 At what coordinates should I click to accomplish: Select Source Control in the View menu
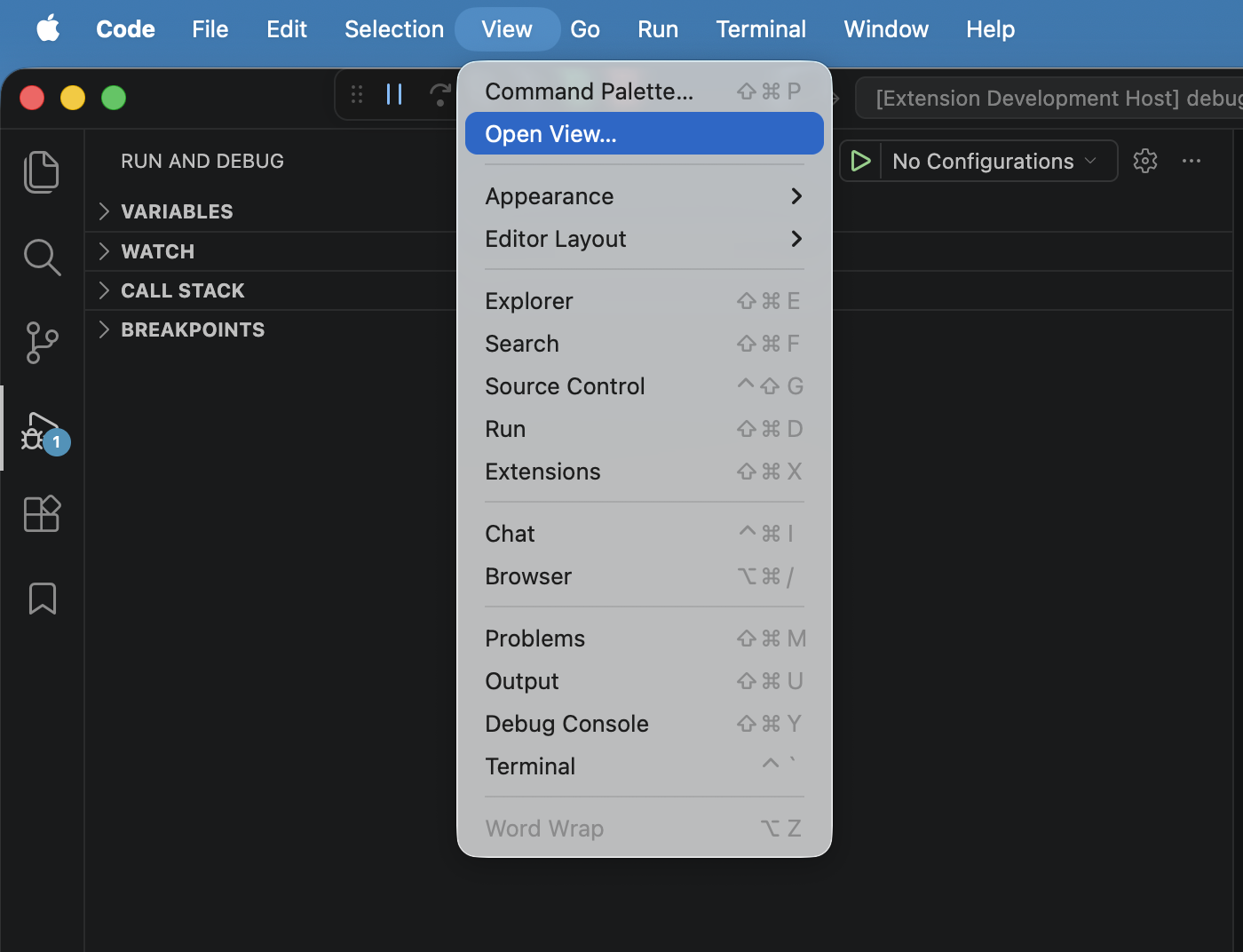(x=645, y=386)
